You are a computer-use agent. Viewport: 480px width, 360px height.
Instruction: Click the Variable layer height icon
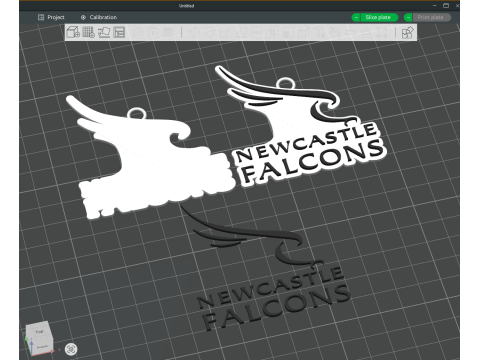168,32
